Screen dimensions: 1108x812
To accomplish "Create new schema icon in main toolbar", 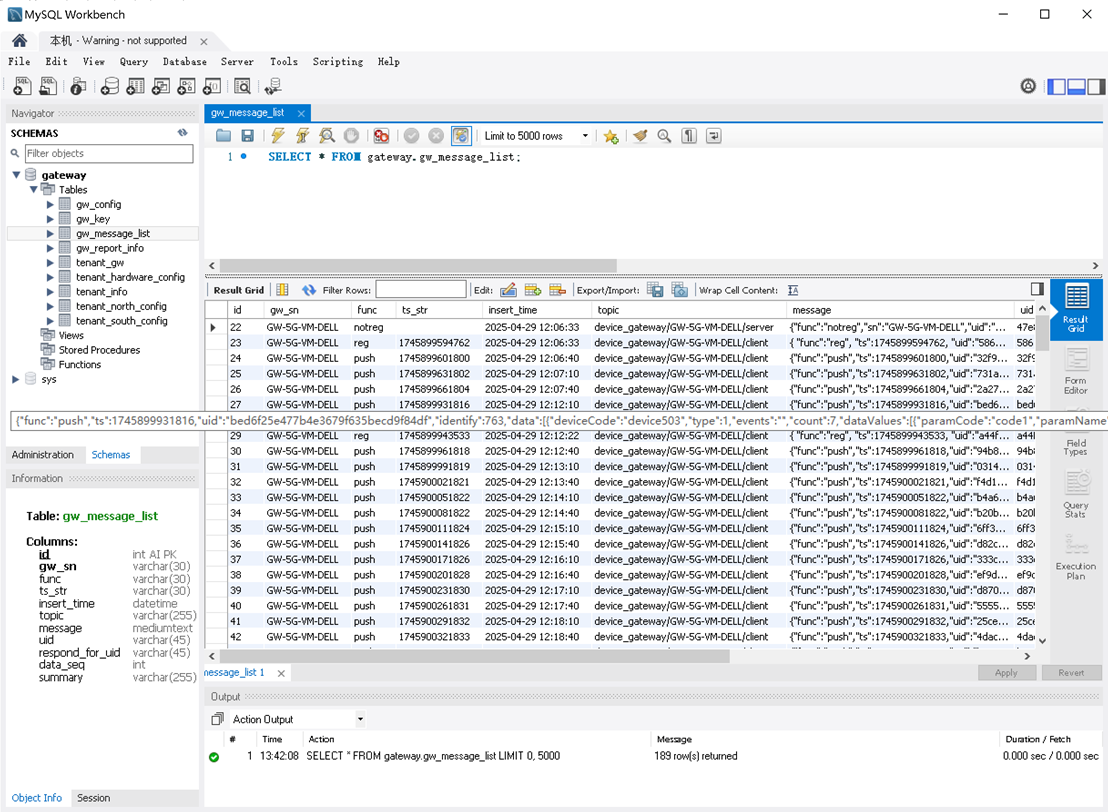I will 110,86.
